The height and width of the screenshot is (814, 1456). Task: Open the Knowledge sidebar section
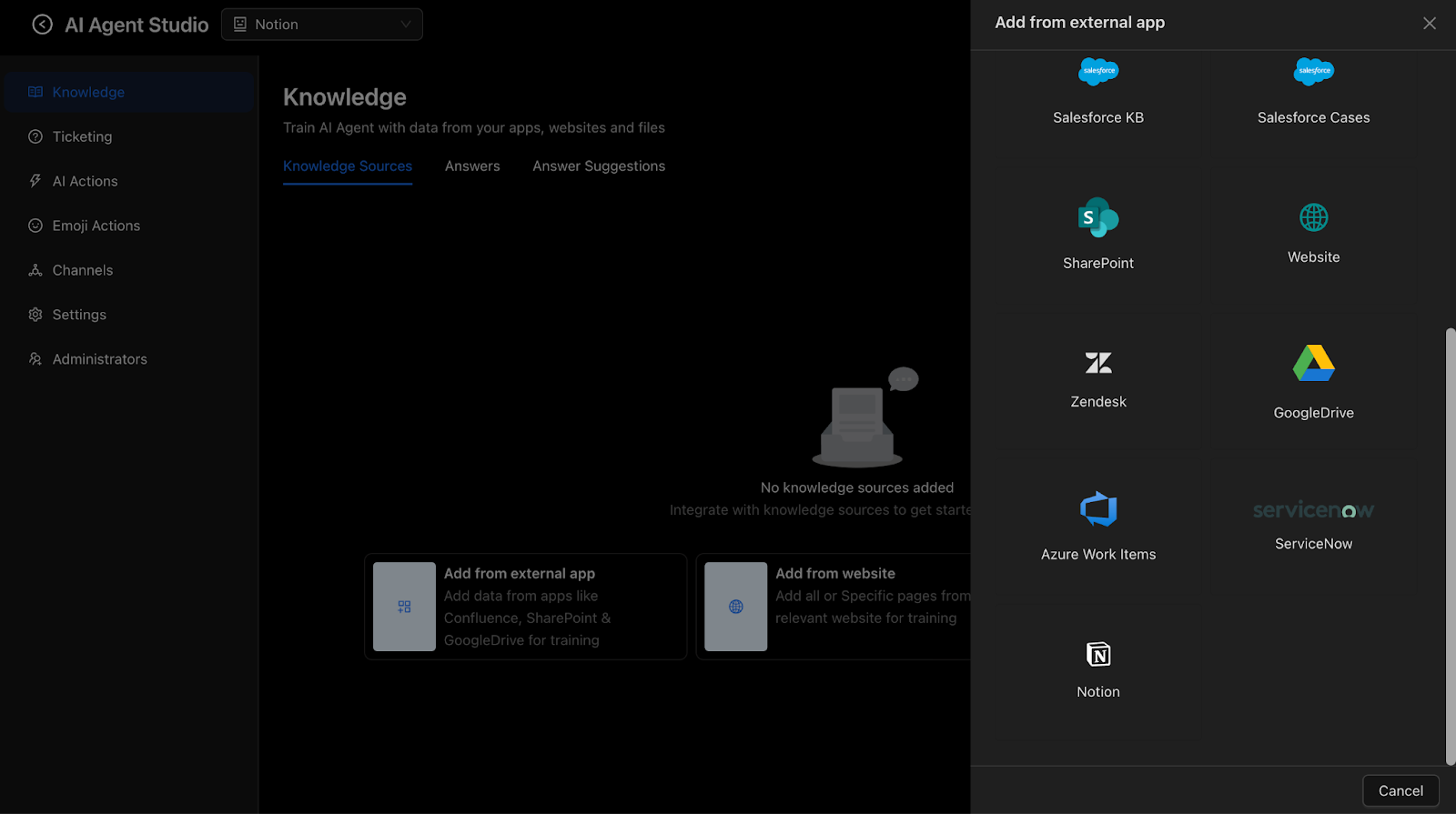(x=129, y=92)
